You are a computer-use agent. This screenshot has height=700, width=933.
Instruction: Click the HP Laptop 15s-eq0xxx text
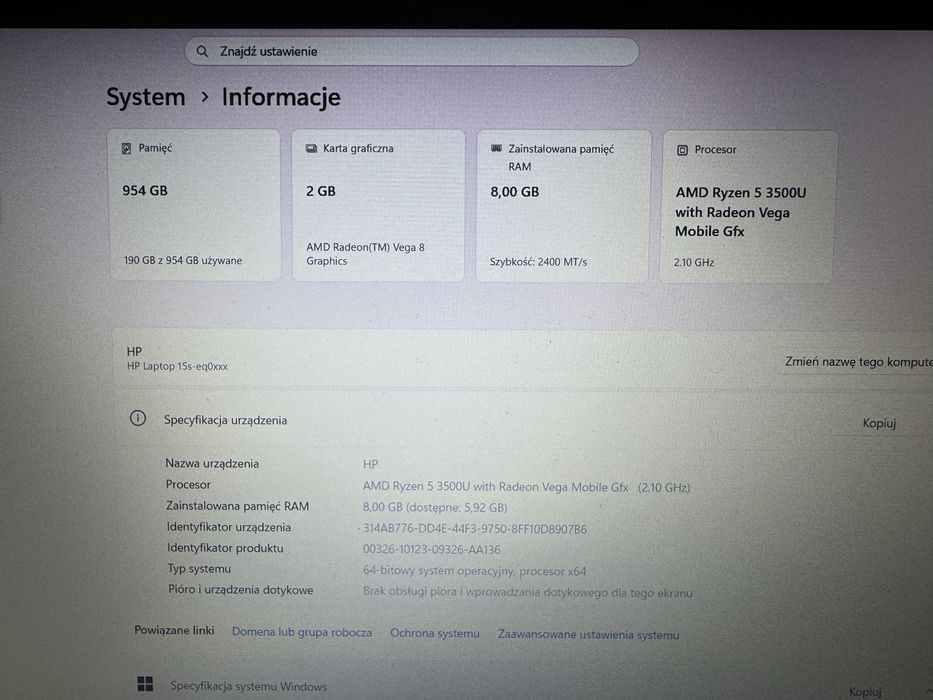coord(177,367)
